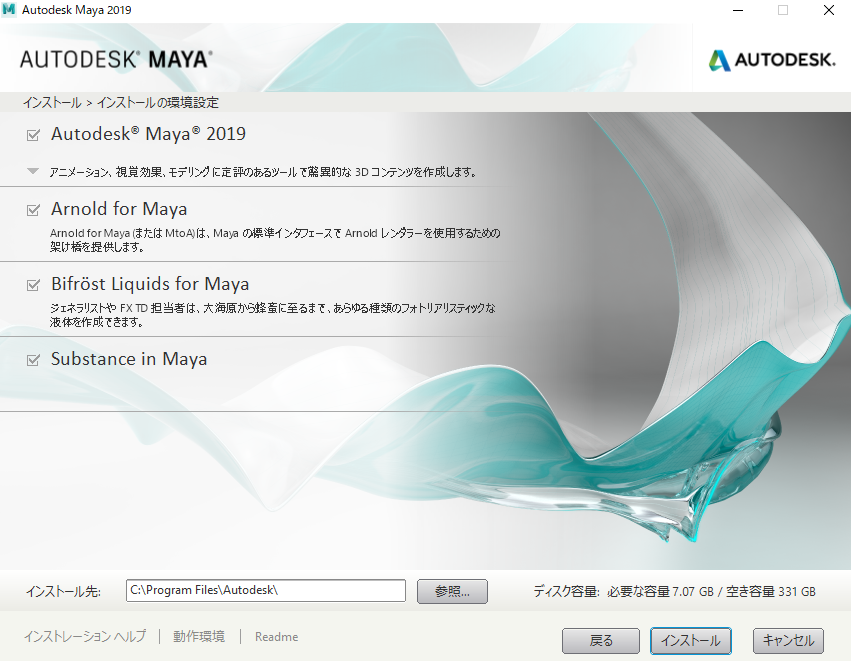Click the Substance in Maya title
Image resolution: width=851 pixels, height=661 pixels.
[x=129, y=359]
